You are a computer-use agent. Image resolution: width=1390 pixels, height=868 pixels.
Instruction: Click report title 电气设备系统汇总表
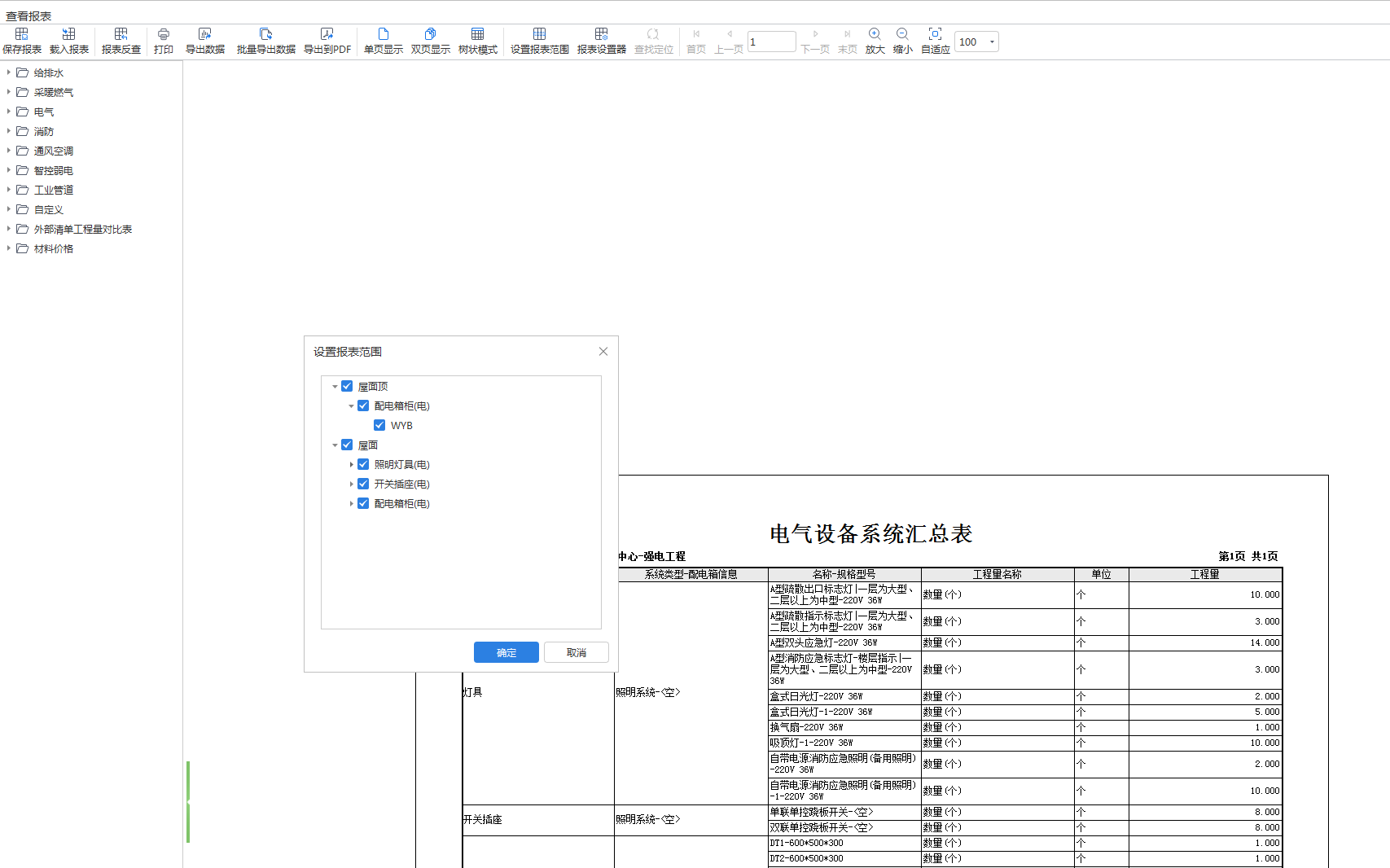(871, 534)
